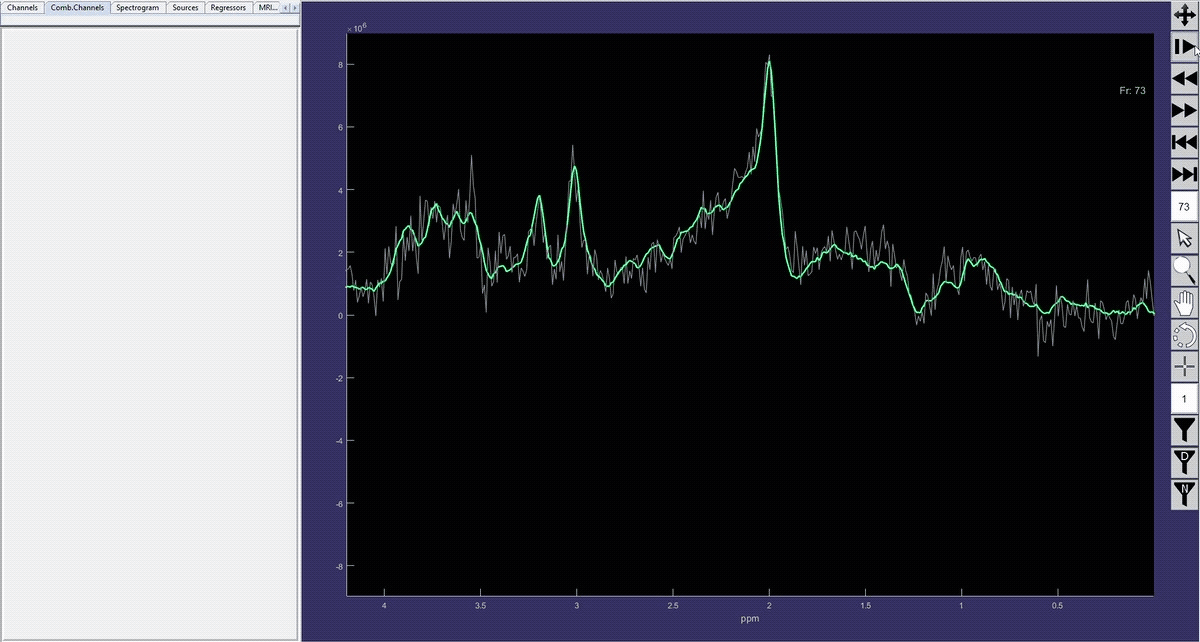Jump to first frame button
Screen dimensions: 1200x642
pos(1184,143)
